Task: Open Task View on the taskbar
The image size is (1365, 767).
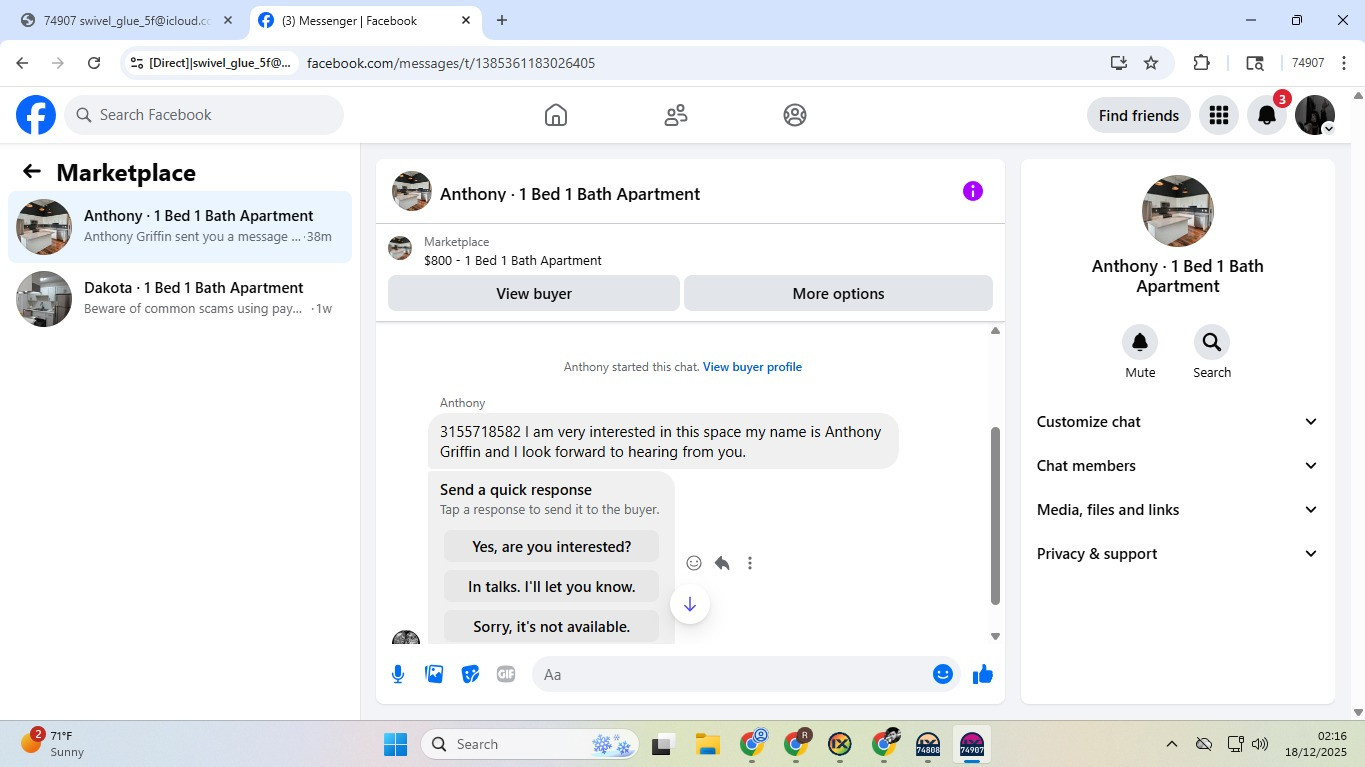Action: point(662,744)
